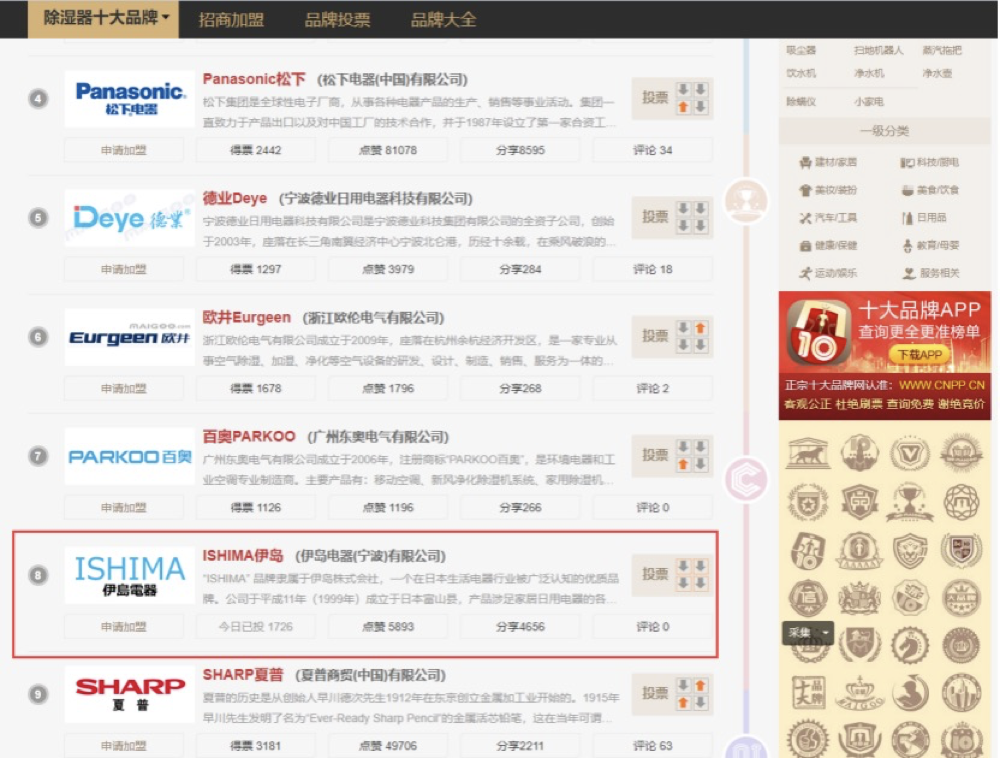Expand the 采集 dropdown overlay
1000x758 pixels.
(807, 633)
